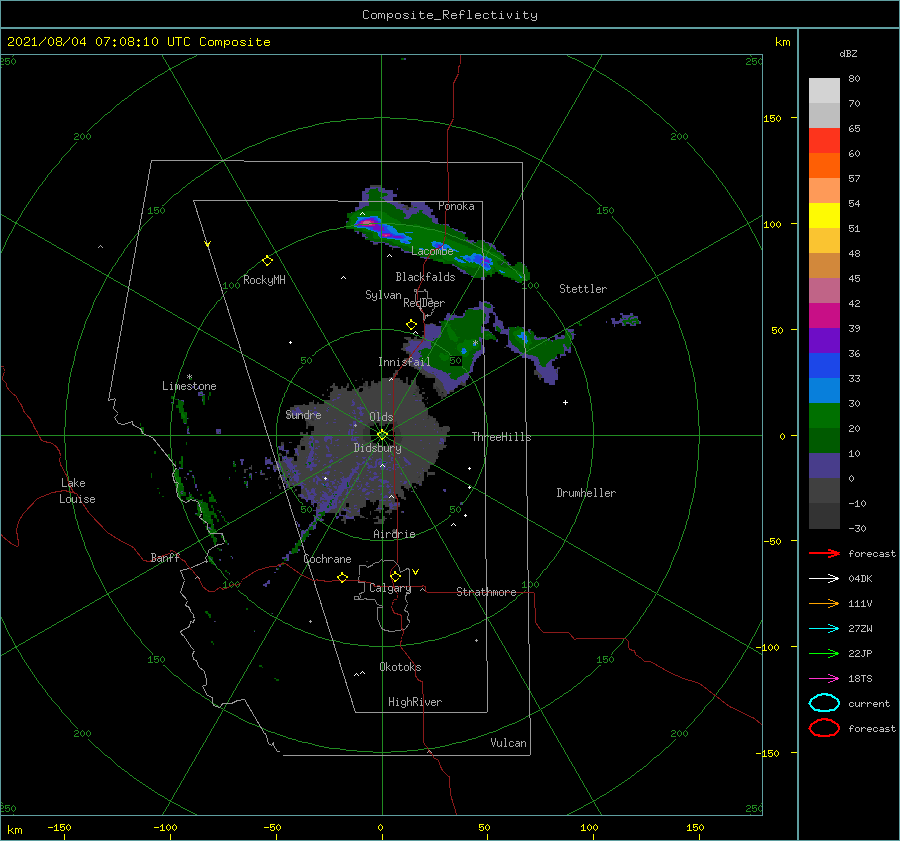This screenshot has width=900, height=841.
Task: Click the Banff label
Action: coord(165,557)
